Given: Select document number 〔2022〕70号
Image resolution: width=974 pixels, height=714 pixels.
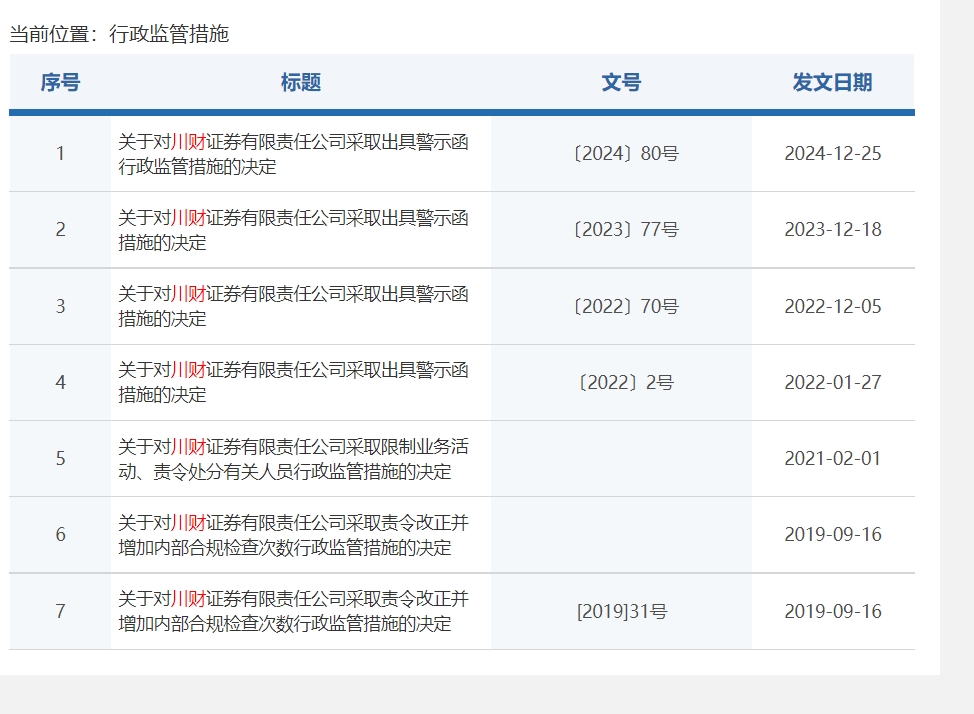Looking at the screenshot, I should point(626,306).
